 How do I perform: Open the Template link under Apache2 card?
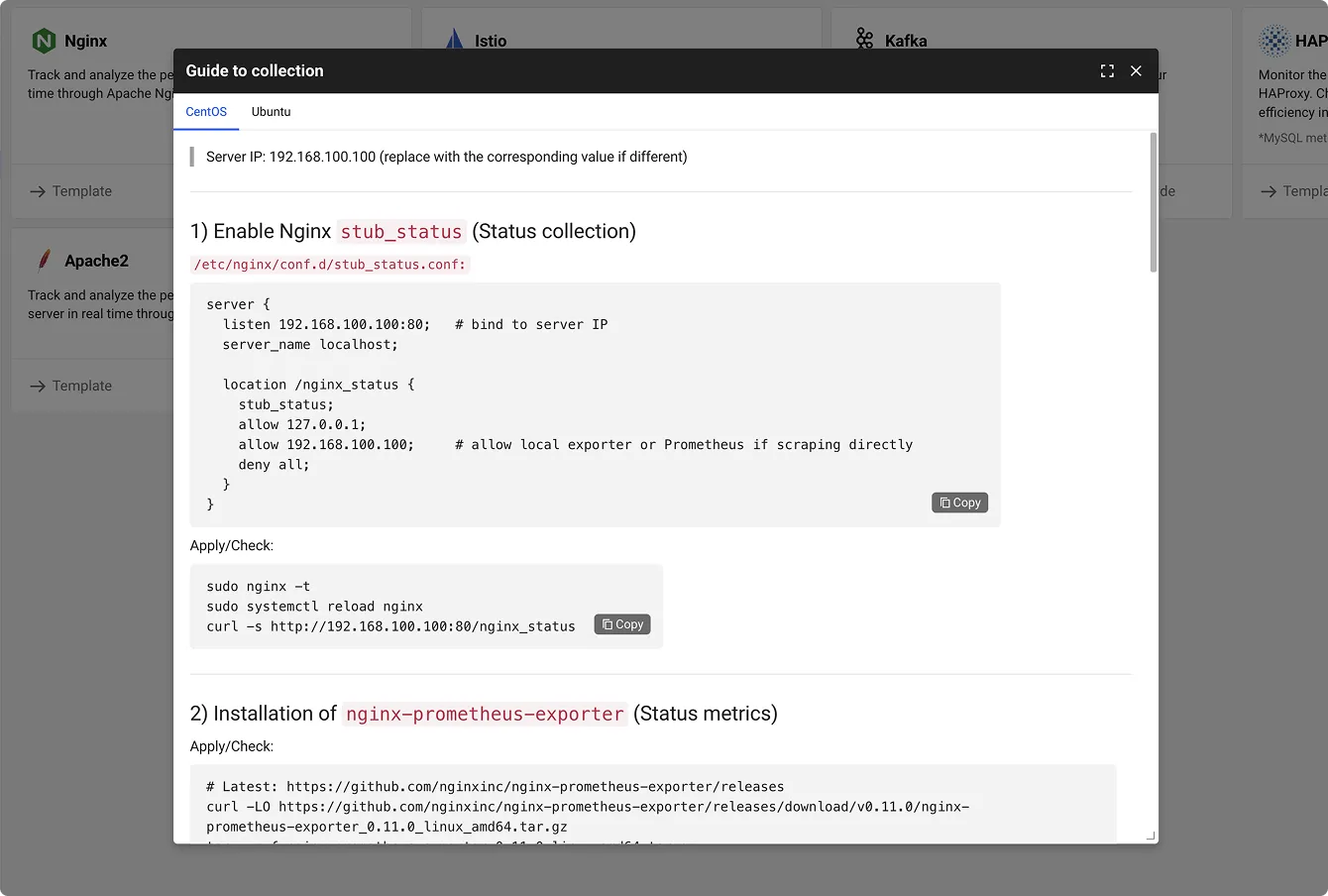(x=70, y=386)
